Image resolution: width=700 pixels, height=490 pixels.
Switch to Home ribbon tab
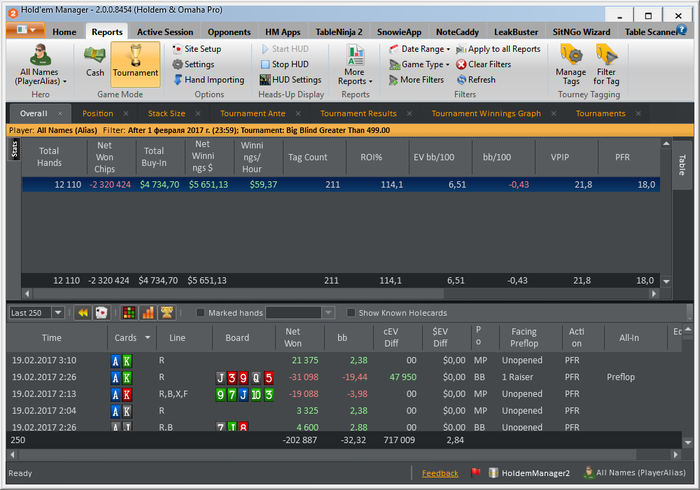click(x=64, y=32)
